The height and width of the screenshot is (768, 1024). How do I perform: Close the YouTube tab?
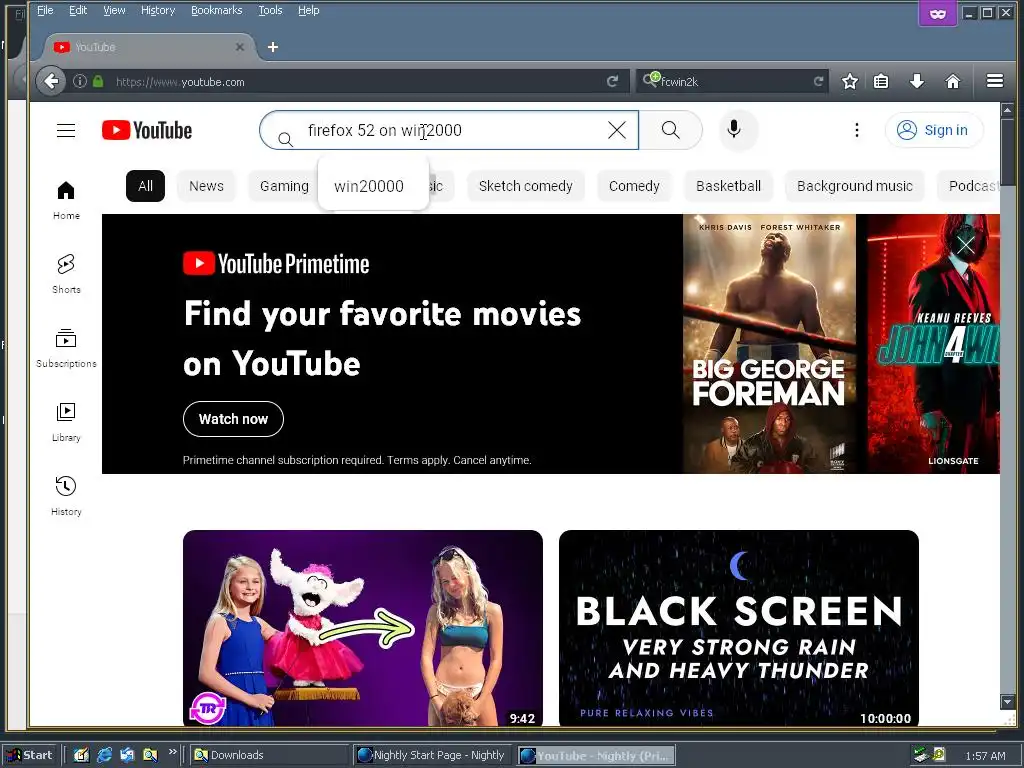pos(240,47)
